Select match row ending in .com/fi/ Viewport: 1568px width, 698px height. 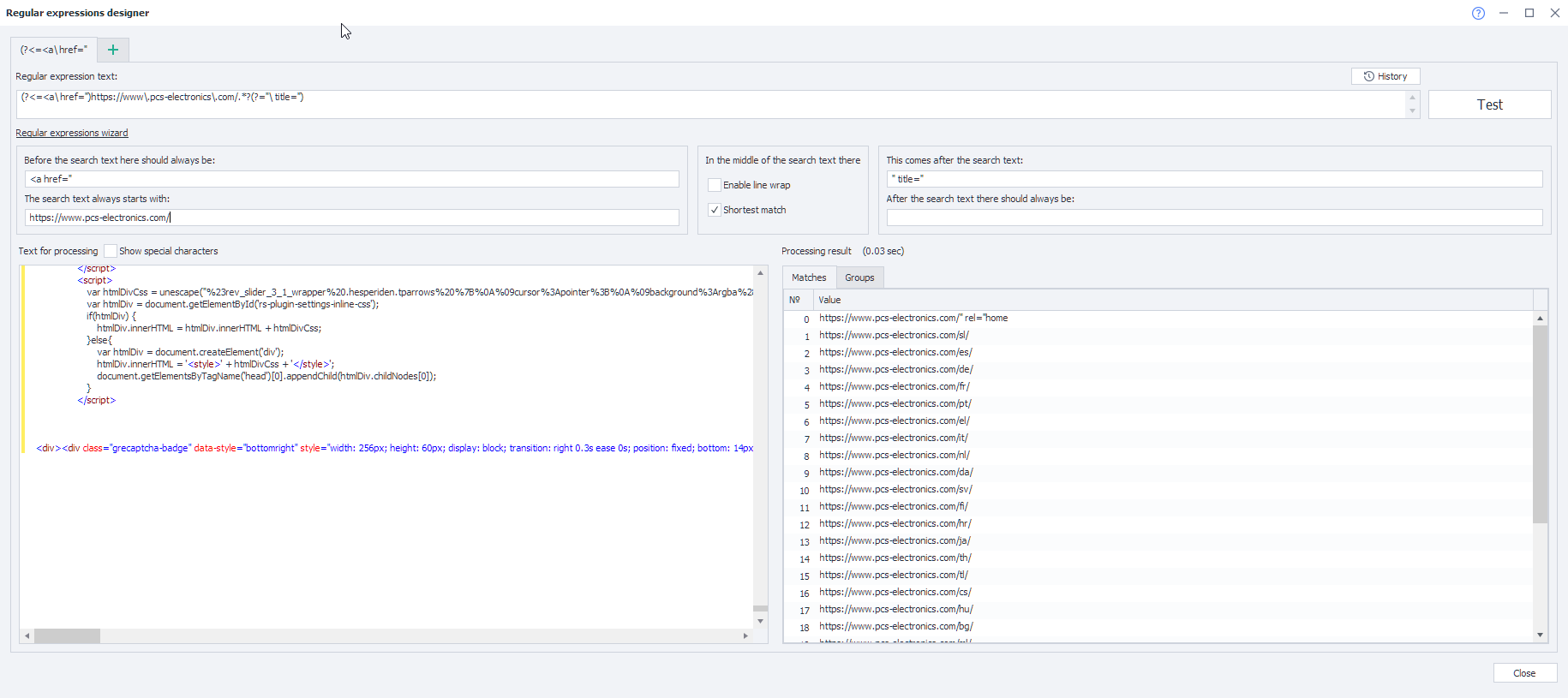pos(1158,506)
